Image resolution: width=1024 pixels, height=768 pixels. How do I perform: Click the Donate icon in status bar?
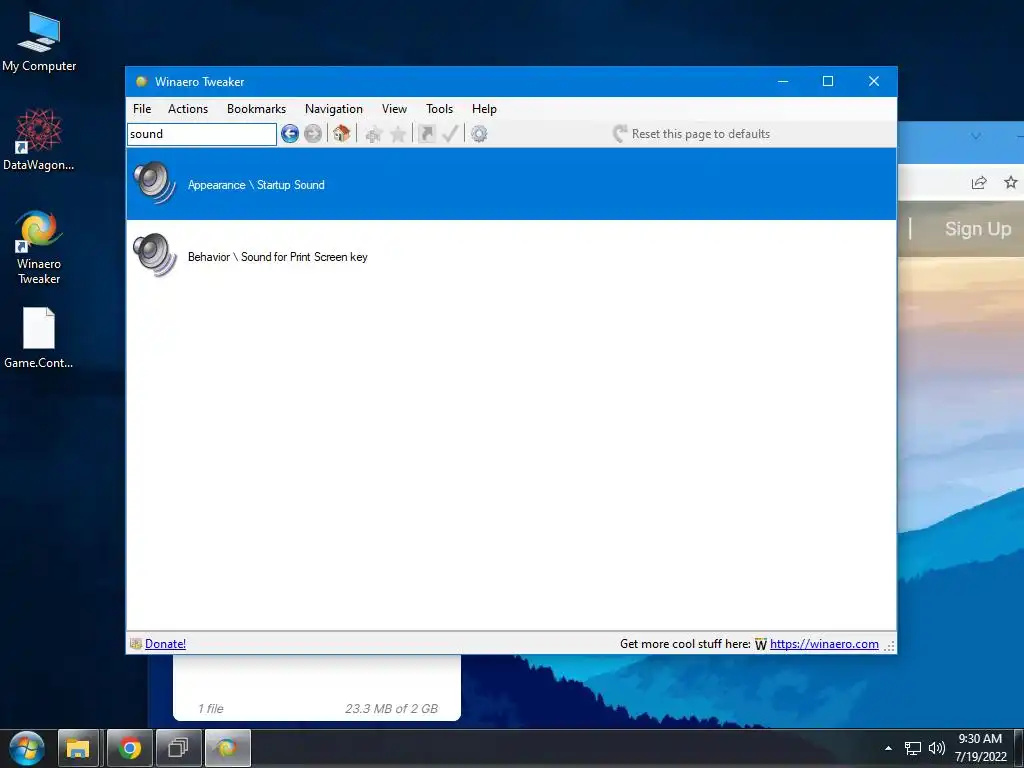[136, 644]
